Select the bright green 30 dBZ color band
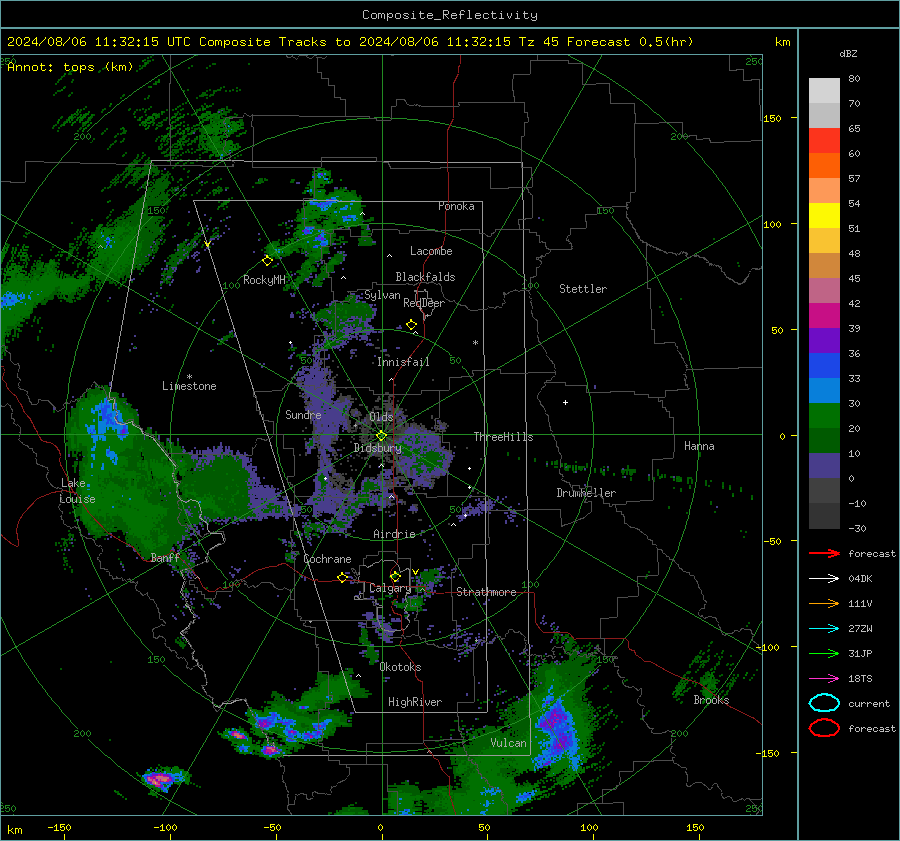900x841 pixels. point(824,415)
